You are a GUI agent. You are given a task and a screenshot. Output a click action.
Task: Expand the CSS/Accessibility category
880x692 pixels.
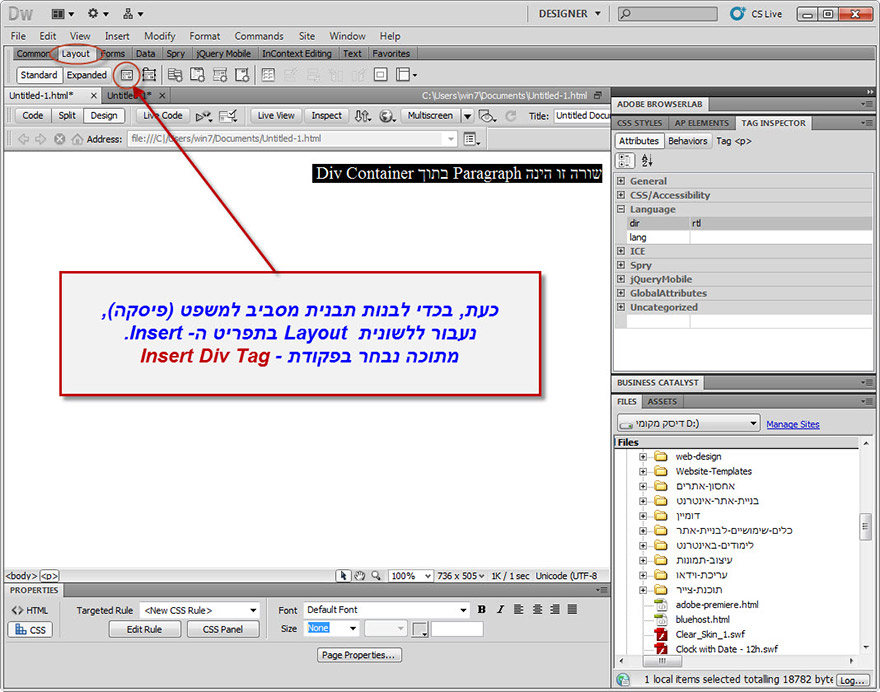pos(621,195)
